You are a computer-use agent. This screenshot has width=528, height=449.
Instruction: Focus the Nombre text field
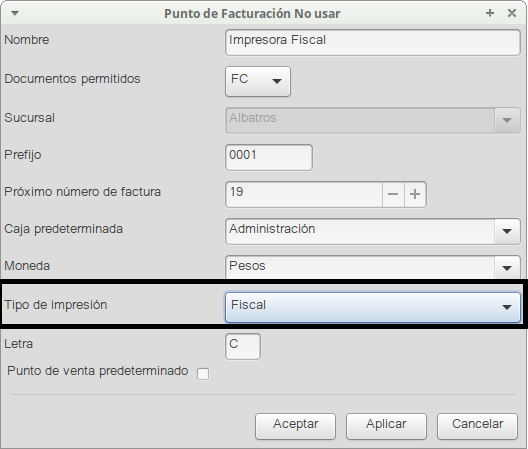[373, 43]
